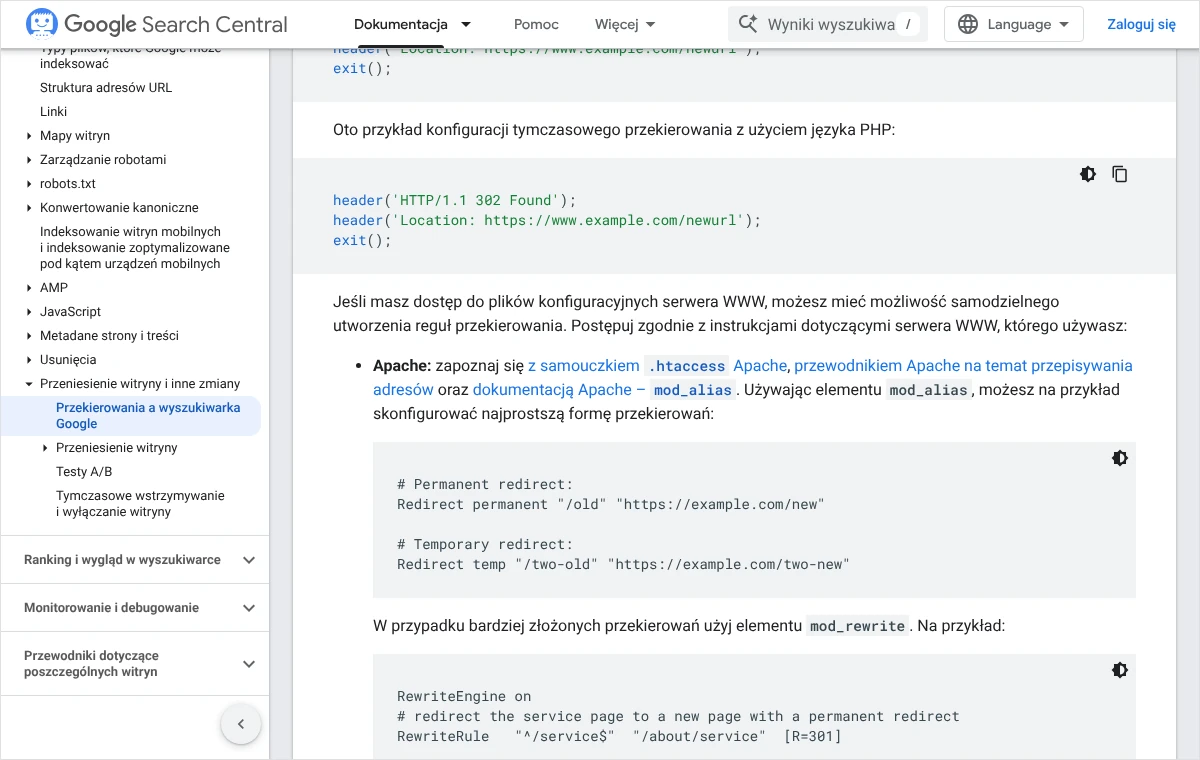Collapse the sidebar with the chevron button
Screen dimensions: 1200x760
point(241,724)
